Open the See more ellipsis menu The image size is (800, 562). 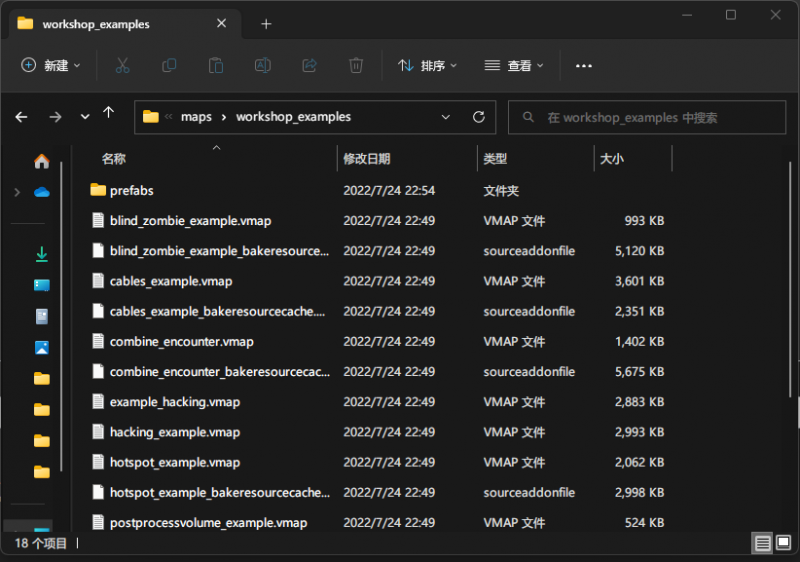click(x=584, y=66)
